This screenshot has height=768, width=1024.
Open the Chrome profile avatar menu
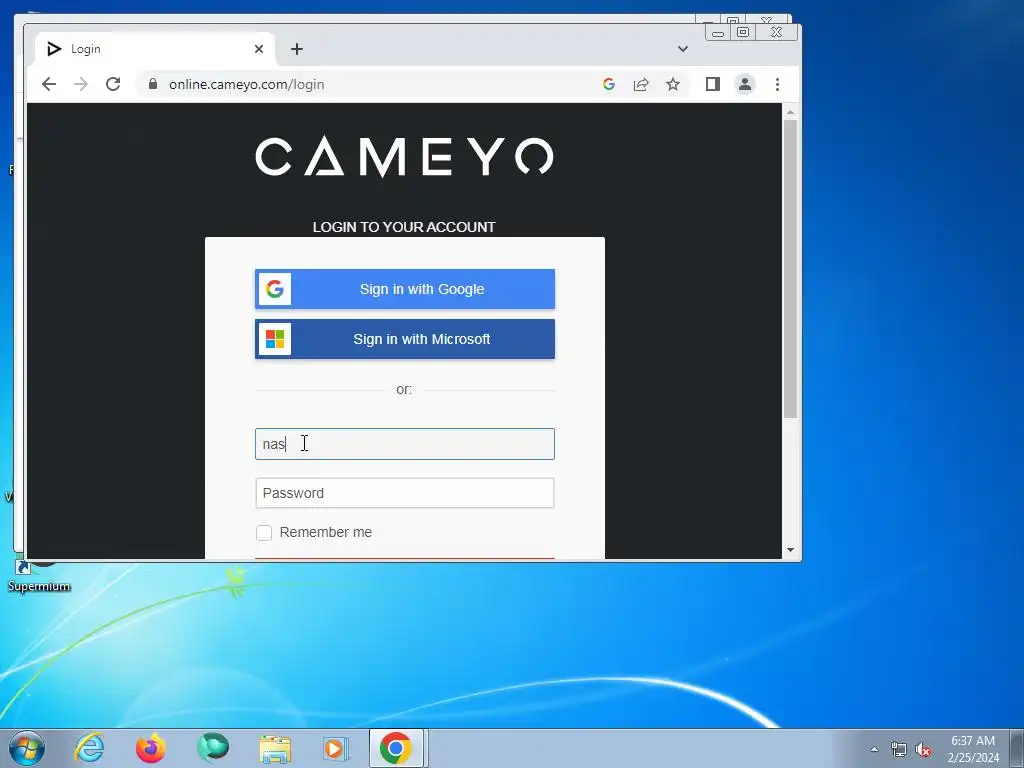coord(744,84)
